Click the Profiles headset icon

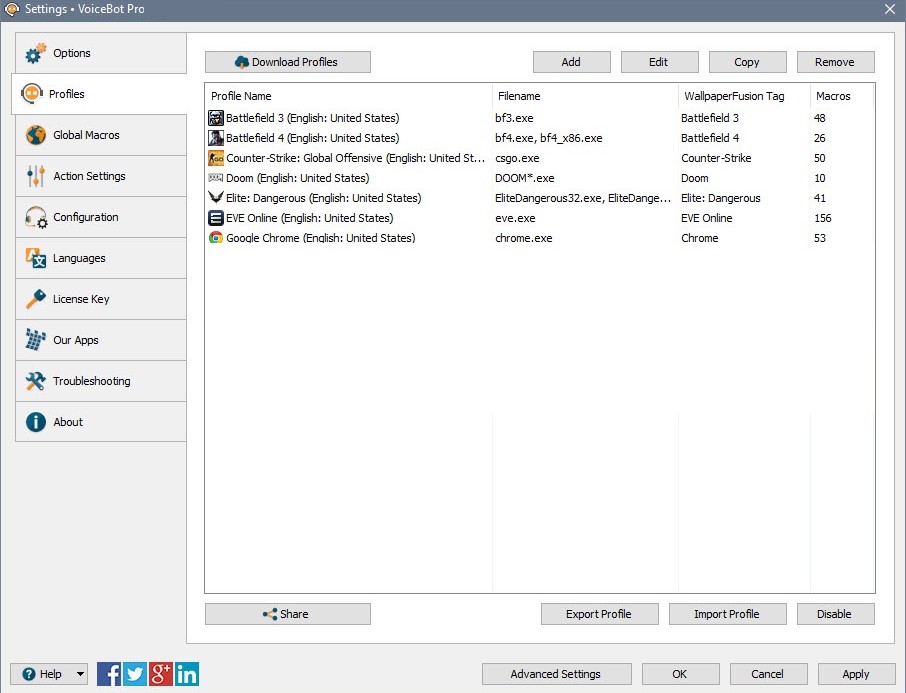32,94
